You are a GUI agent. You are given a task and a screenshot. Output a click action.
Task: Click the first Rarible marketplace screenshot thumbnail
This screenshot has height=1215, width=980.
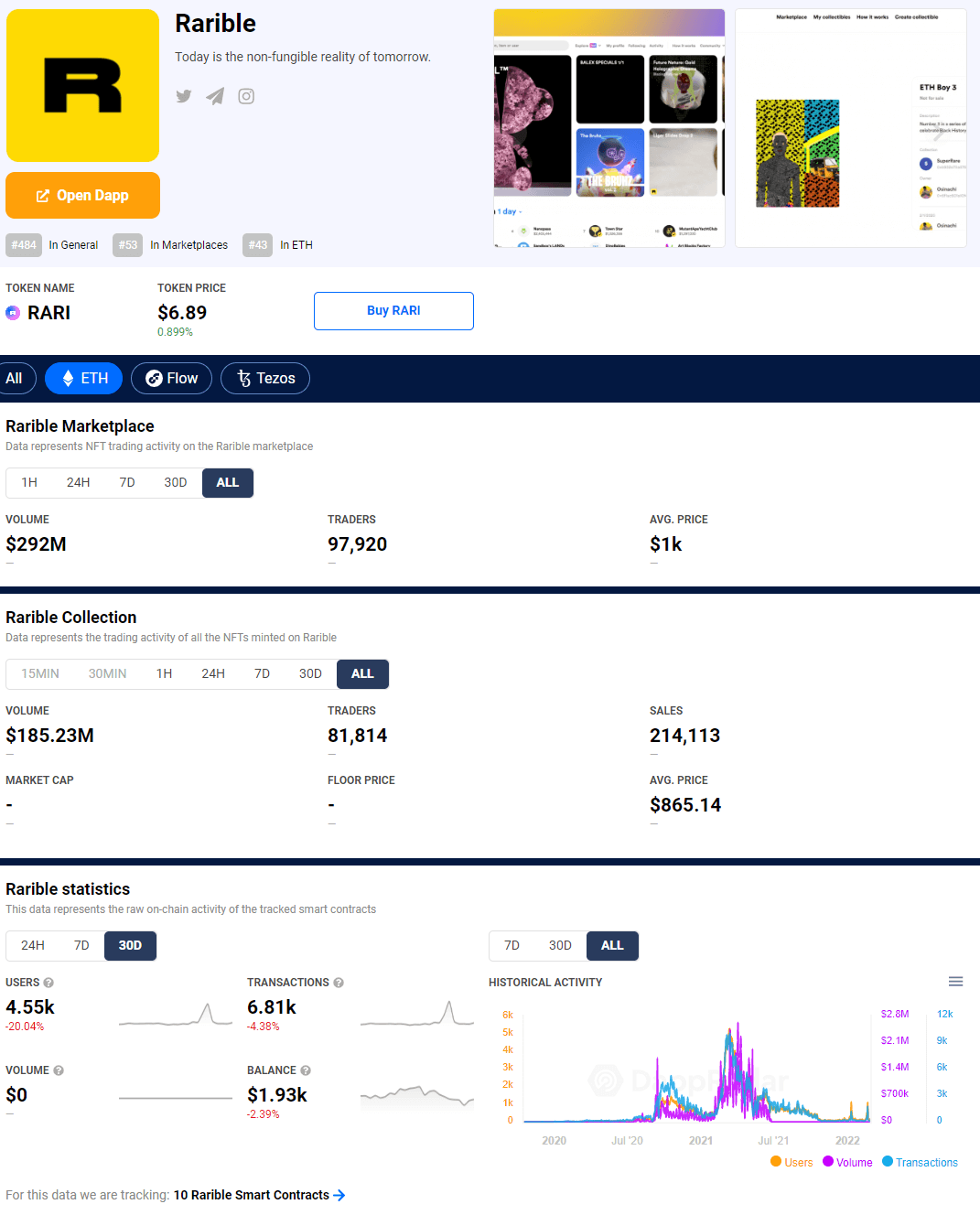pos(608,127)
